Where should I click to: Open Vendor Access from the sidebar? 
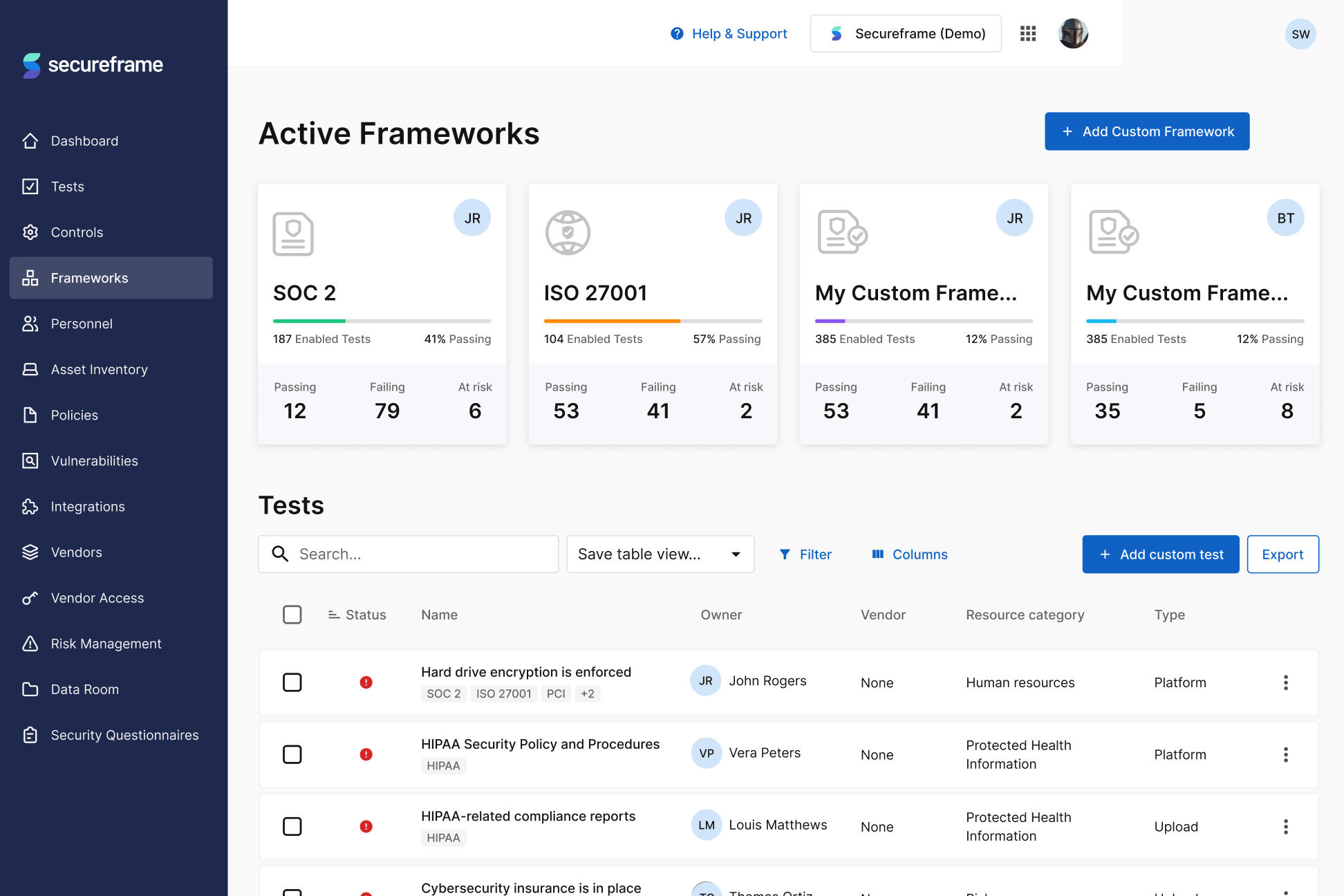[x=97, y=598]
